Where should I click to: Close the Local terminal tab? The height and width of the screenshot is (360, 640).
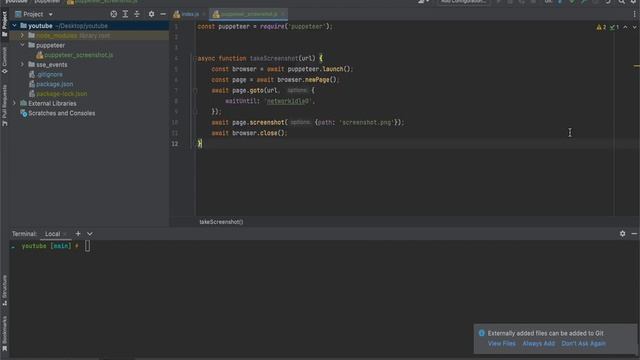click(x=65, y=234)
